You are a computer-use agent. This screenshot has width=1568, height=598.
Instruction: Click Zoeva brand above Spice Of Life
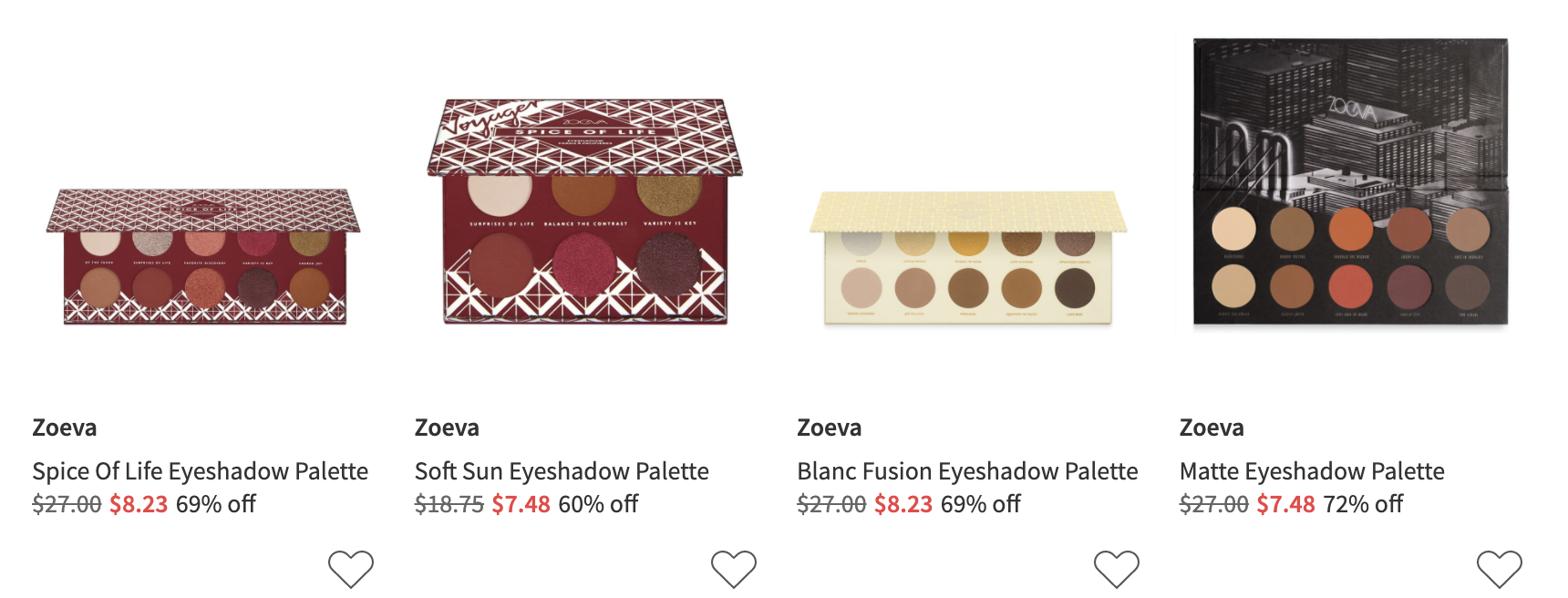pos(65,428)
